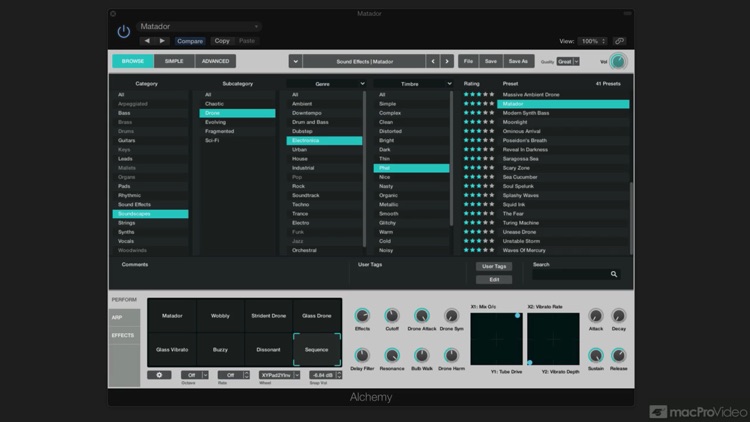Select the Glass Vibrato snapshot pad

pyautogui.click(x=172, y=350)
